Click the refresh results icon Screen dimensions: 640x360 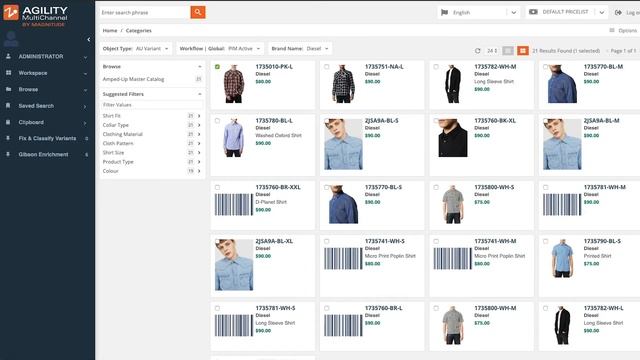click(x=478, y=51)
